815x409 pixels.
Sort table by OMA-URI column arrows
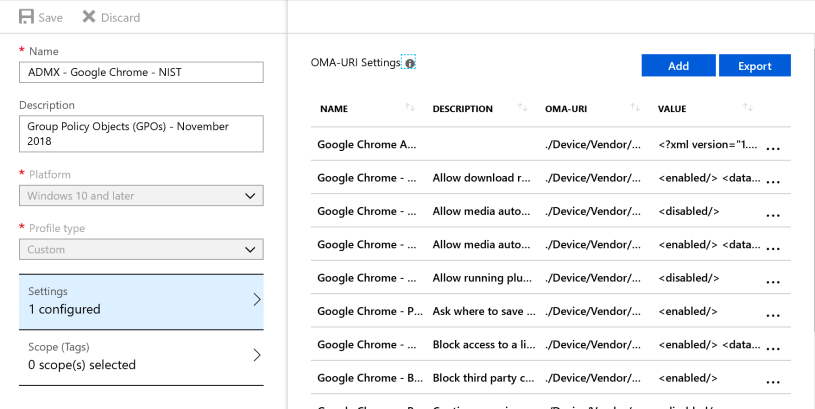635,108
